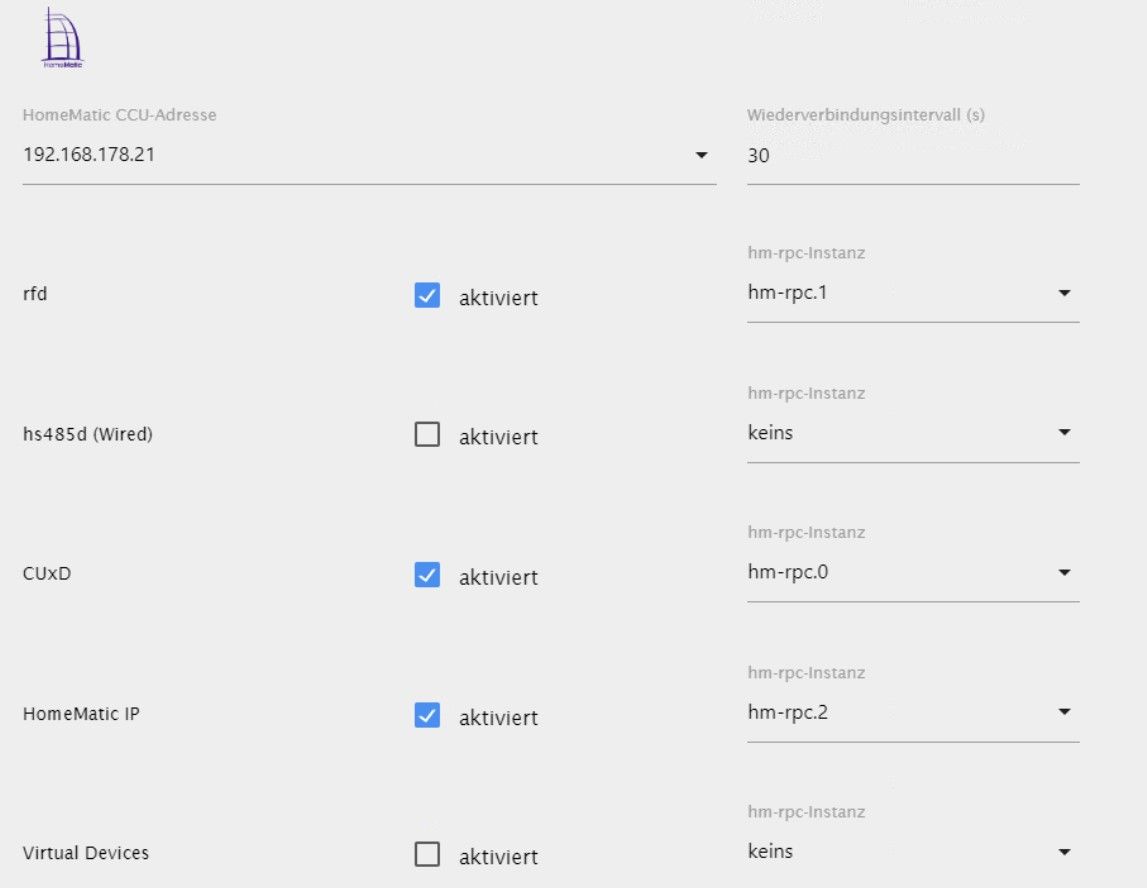Click the 192.168.178.21 address field
Screen dimensions: 1147x888
(350, 156)
